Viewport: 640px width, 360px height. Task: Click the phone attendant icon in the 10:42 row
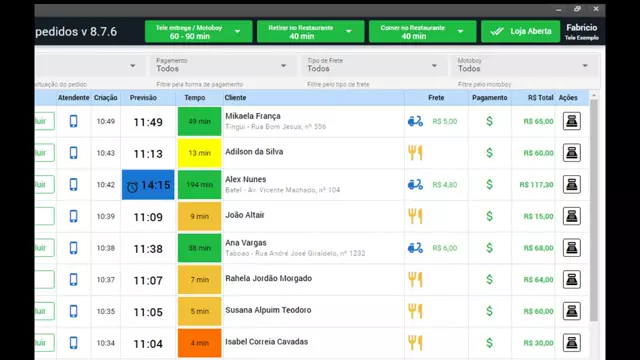(x=73, y=184)
